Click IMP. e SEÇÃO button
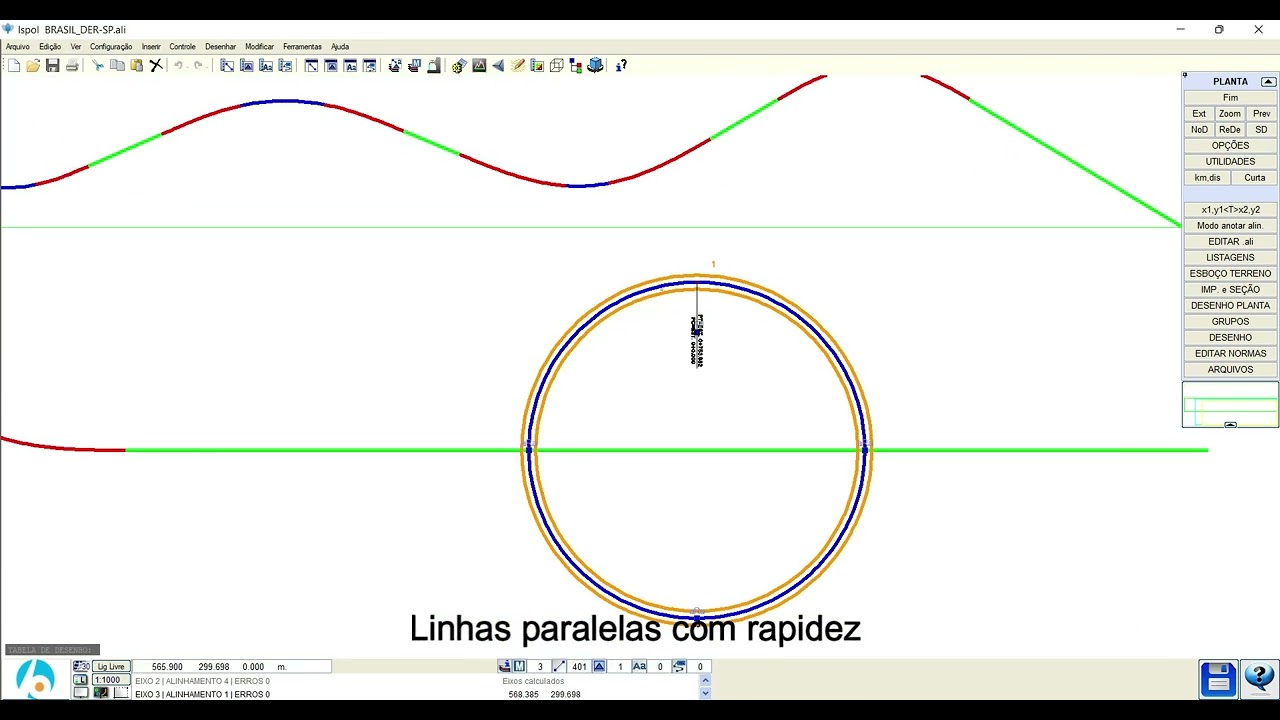The height and width of the screenshot is (720, 1280). (1230, 290)
